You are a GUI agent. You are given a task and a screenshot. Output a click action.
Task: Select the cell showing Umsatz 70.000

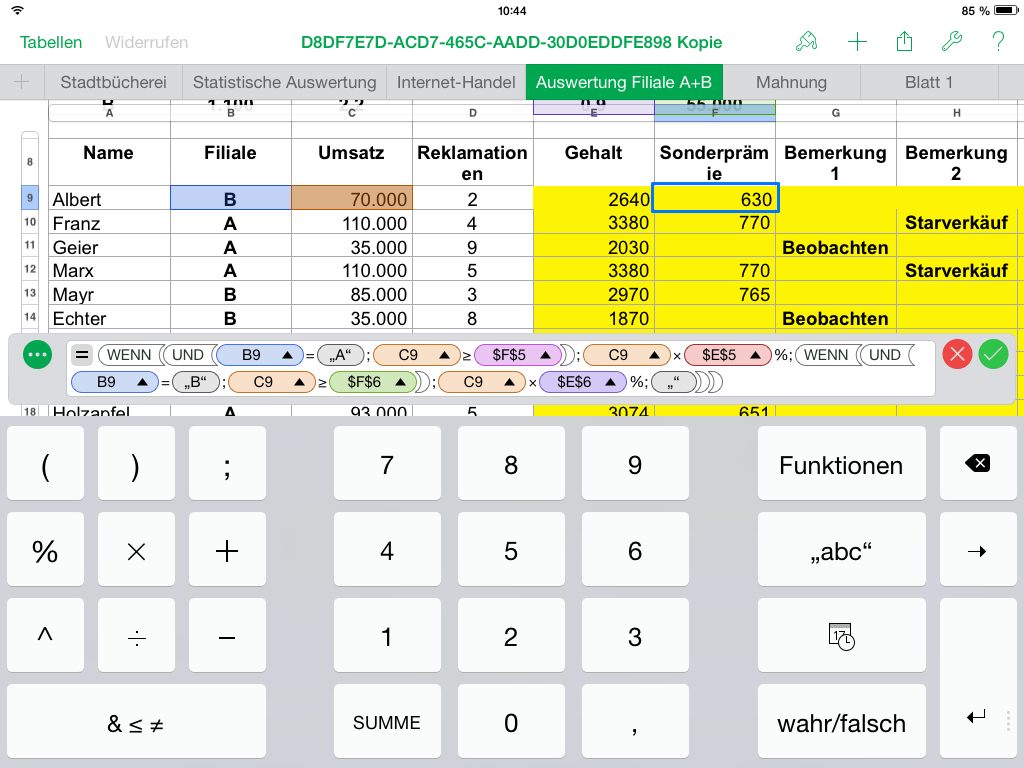click(352, 198)
